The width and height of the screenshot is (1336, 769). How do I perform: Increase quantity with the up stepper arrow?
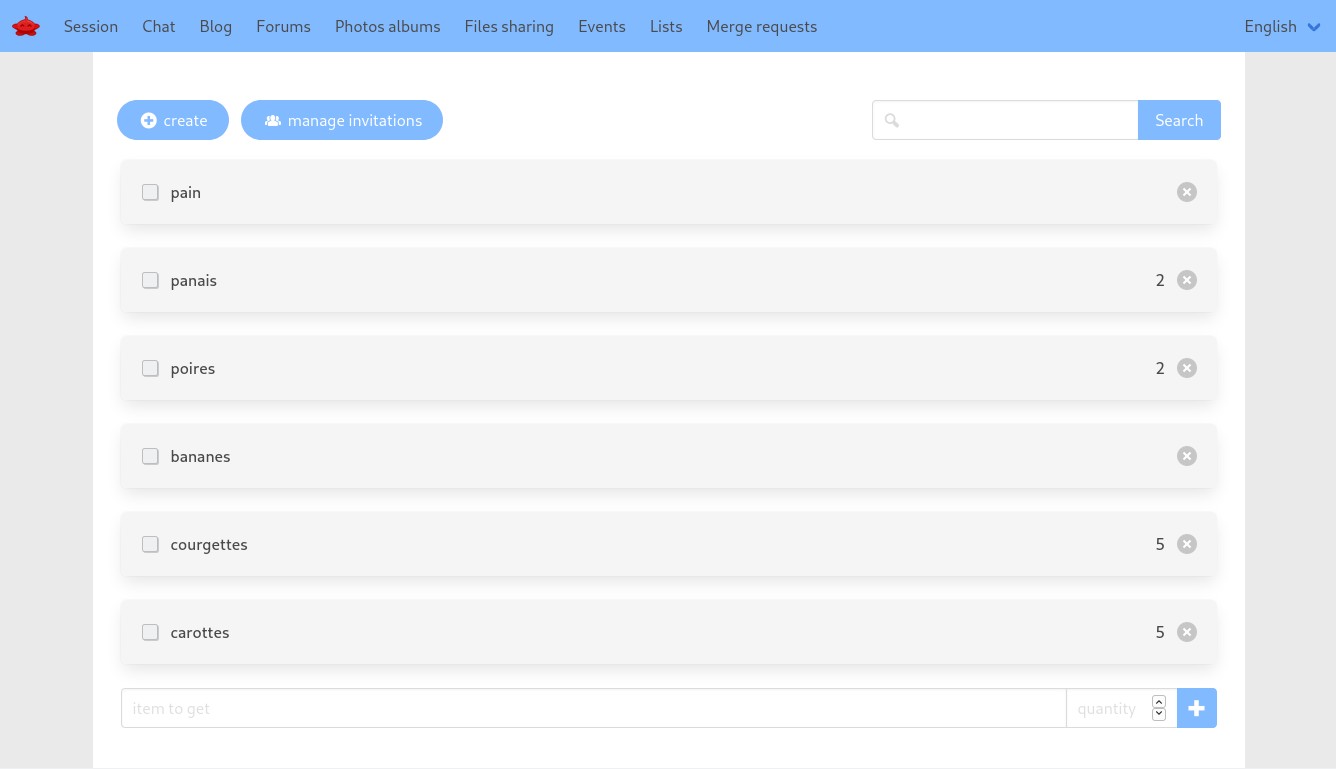(1159, 702)
